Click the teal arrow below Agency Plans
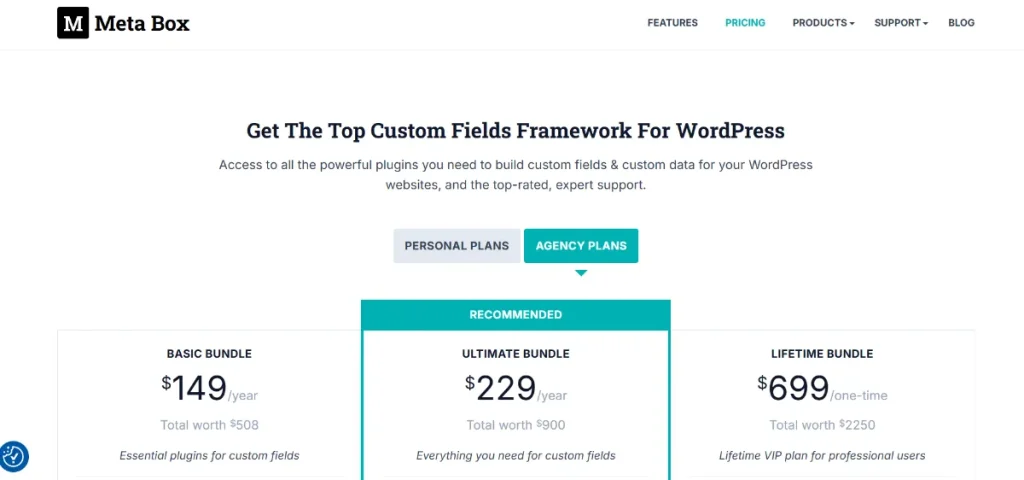Image resolution: width=1024 pixels, height=480 pixels. [x=581, y=272]
